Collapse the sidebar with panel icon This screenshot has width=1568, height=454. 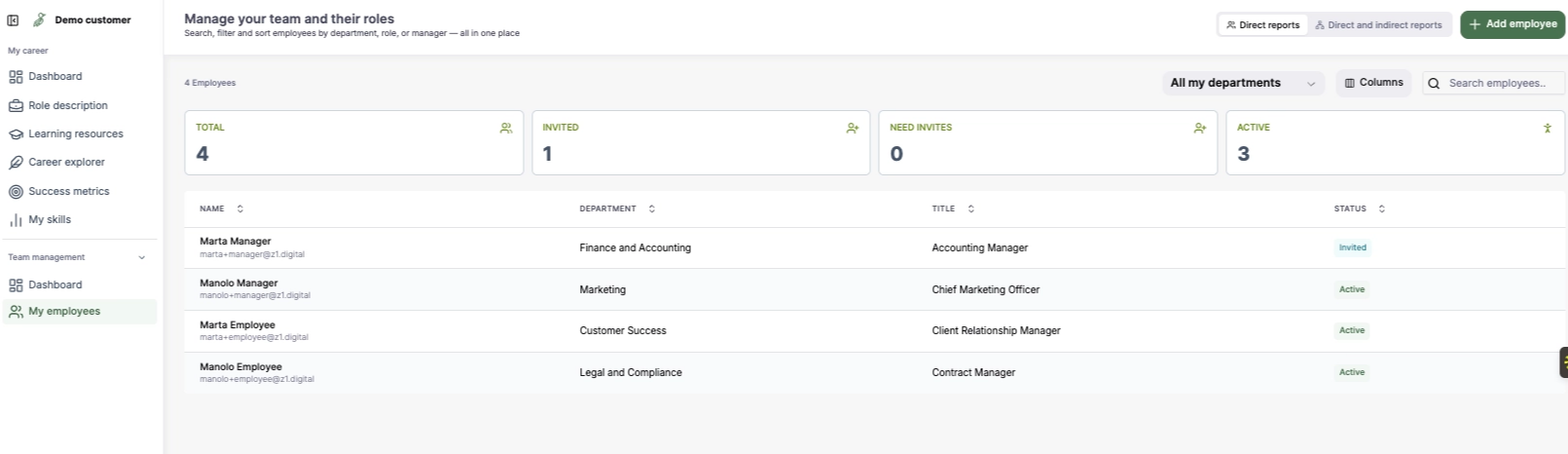pyautogui.click(x=14, y=19)
